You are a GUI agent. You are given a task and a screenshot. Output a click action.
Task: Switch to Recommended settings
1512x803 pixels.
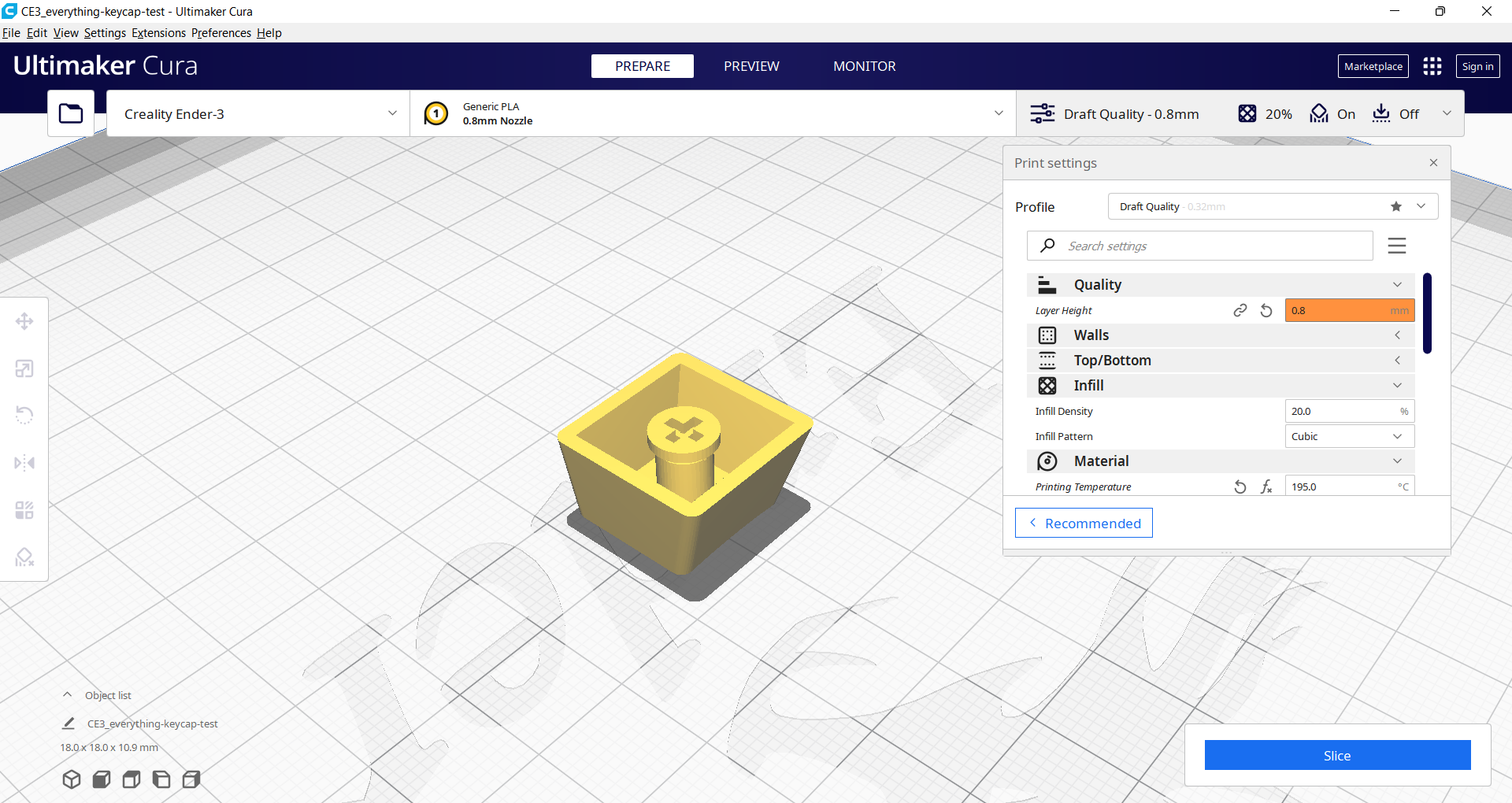(x=1084, y=523)
